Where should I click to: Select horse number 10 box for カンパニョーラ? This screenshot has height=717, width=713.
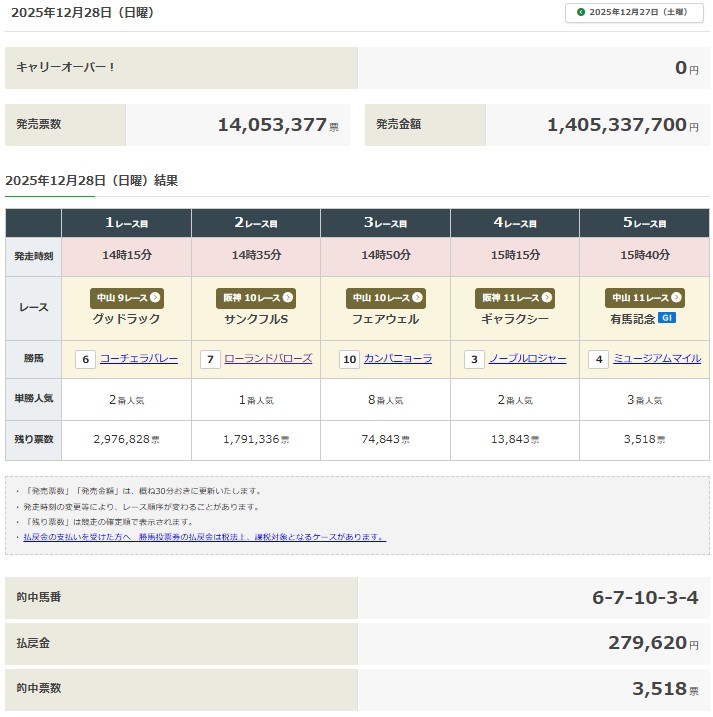(349, 359)
